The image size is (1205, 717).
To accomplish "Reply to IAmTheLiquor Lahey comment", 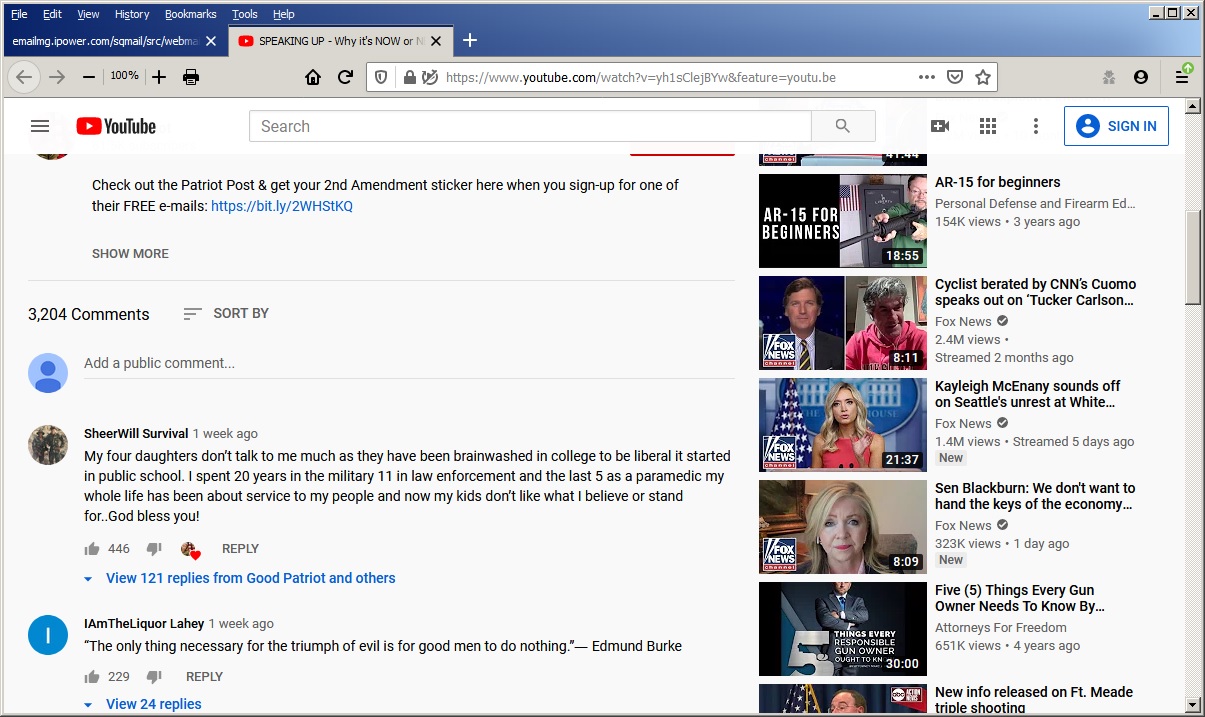I will tap(205, 677).
